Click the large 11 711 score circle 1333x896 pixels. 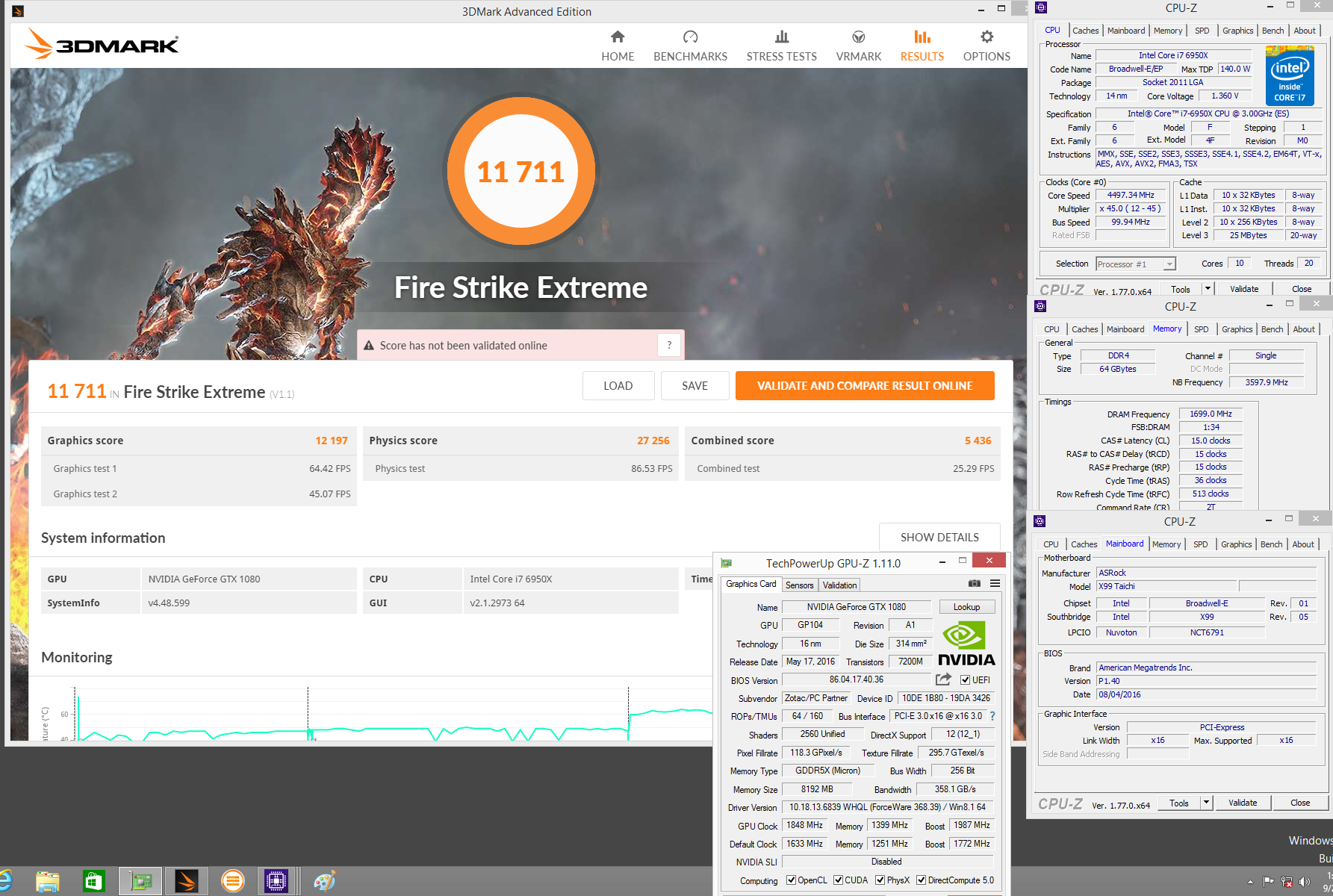click(521, 172)
